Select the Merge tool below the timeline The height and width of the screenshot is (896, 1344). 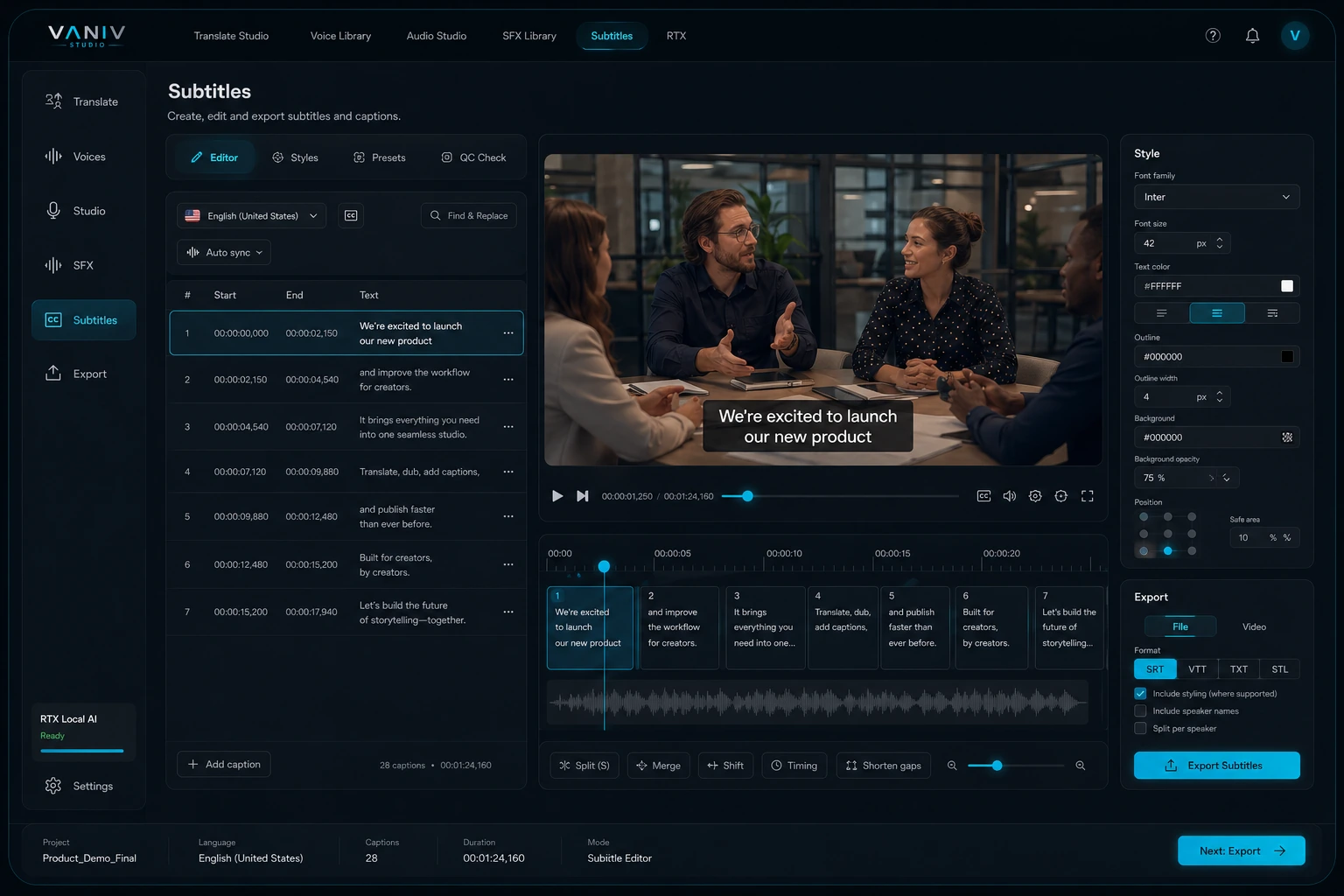pos(658,765)
